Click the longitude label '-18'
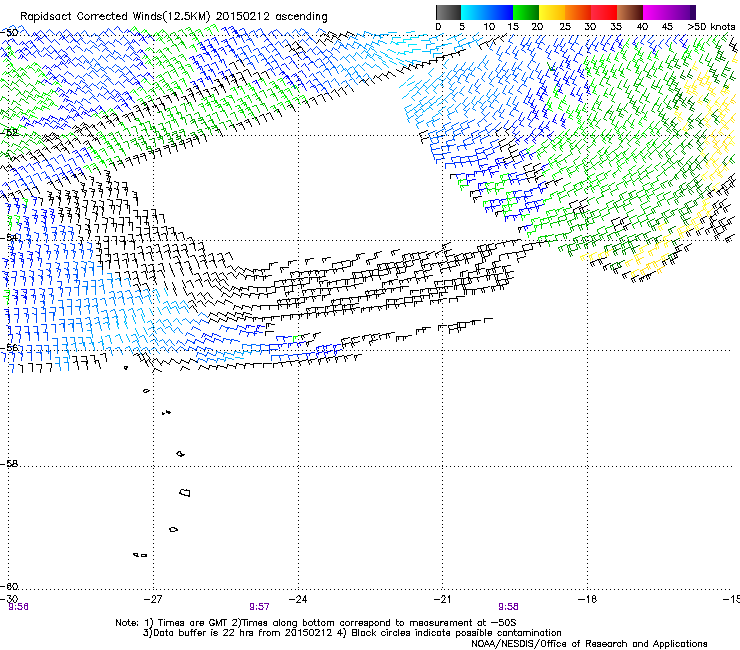 click(587, 599)
